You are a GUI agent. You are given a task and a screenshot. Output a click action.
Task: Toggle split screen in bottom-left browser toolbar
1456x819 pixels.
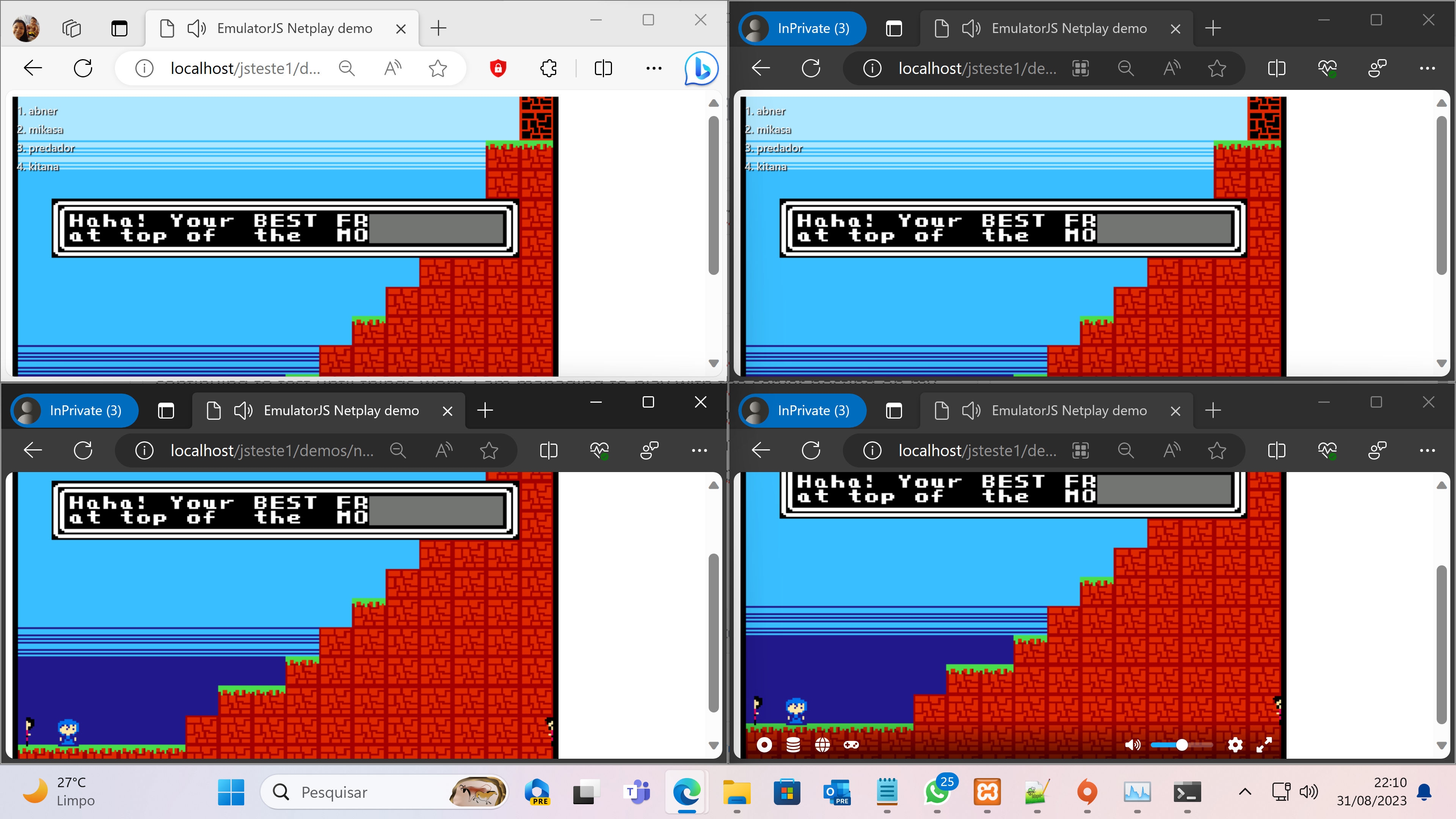[x=548, y=450]
